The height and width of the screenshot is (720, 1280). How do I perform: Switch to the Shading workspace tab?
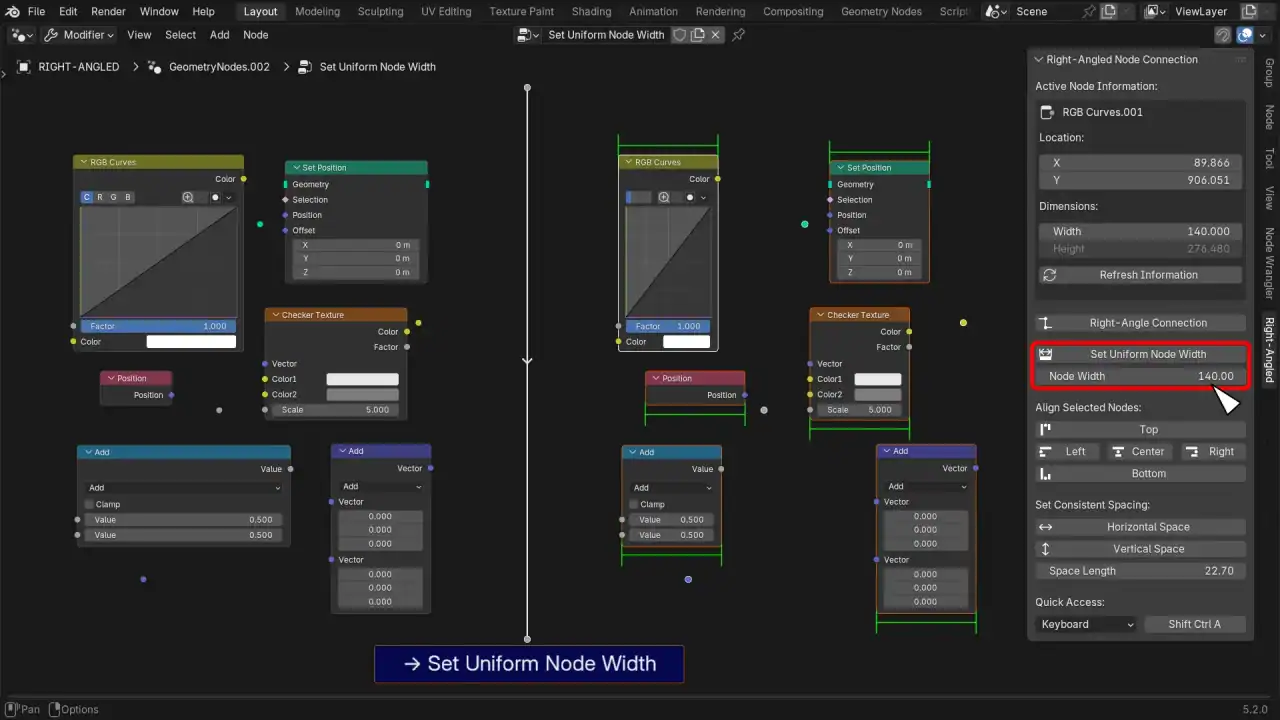tap(591, 12)
